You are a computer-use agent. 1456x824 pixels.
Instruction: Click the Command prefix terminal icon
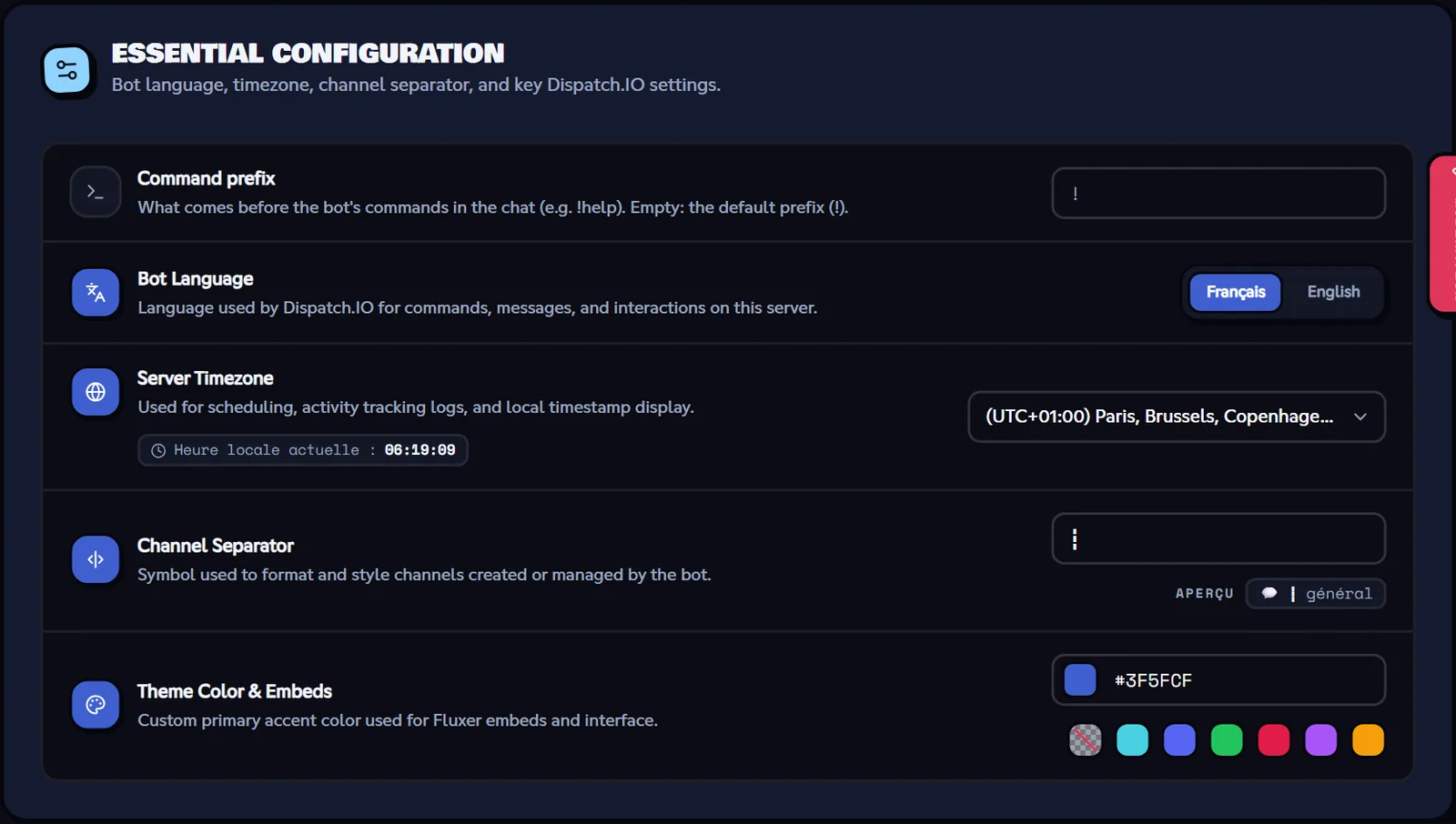[96, 192]
